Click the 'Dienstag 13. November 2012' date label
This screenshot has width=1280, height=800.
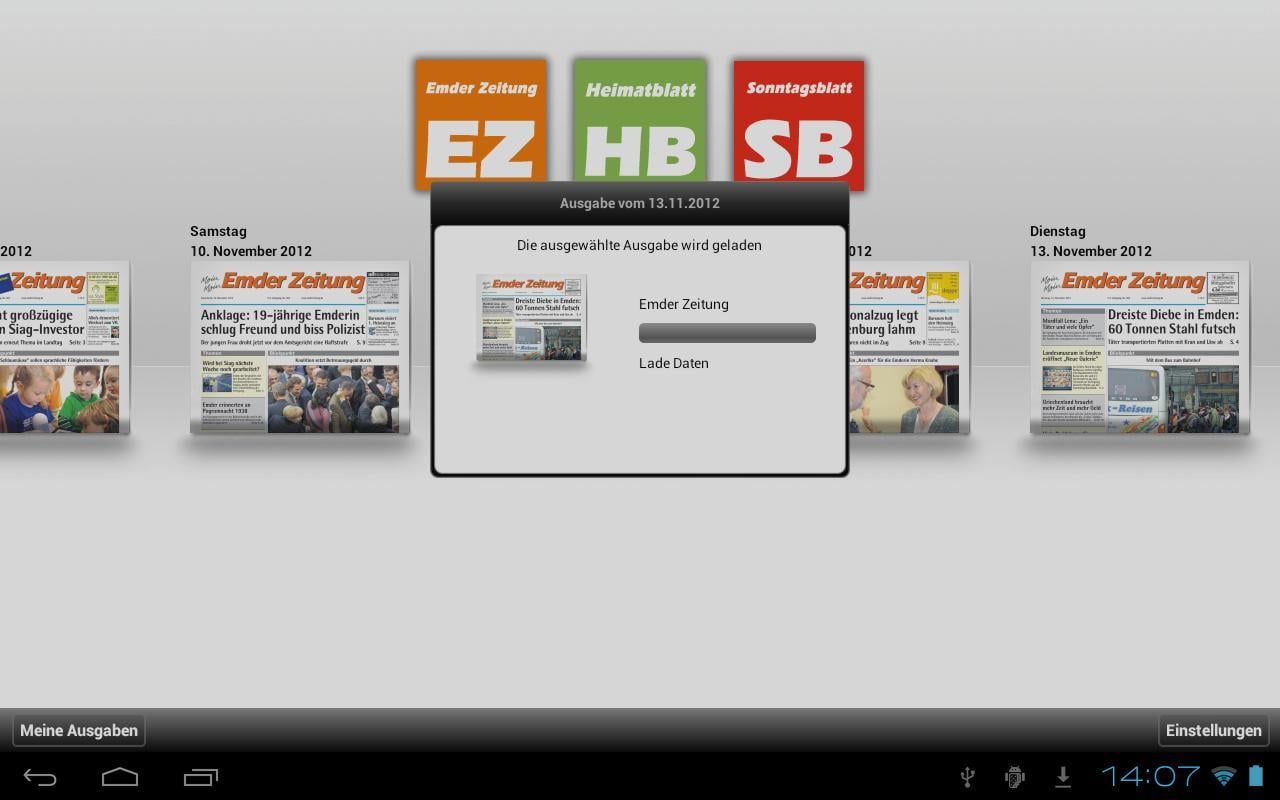click(1091, 241)
